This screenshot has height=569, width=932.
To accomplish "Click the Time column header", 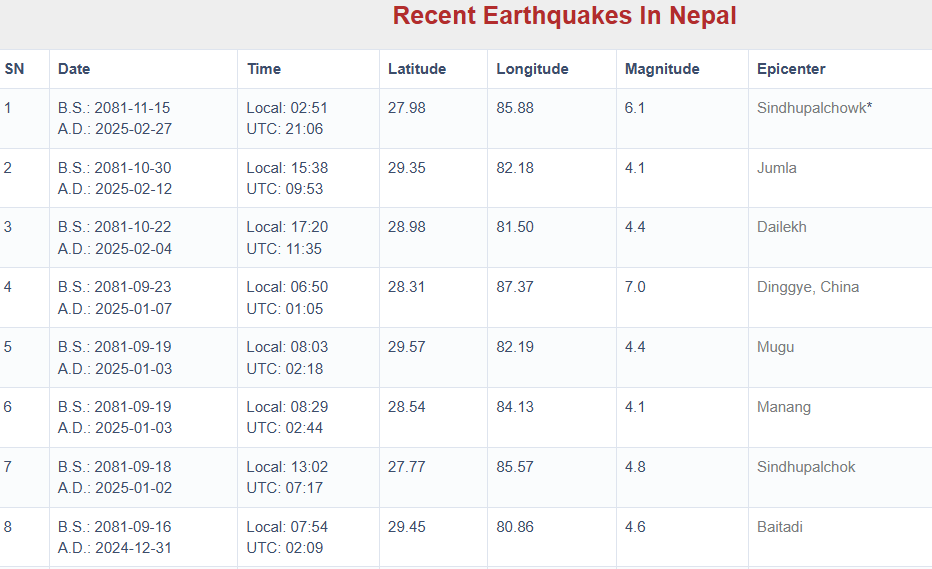I will click(x=264, y=69).
